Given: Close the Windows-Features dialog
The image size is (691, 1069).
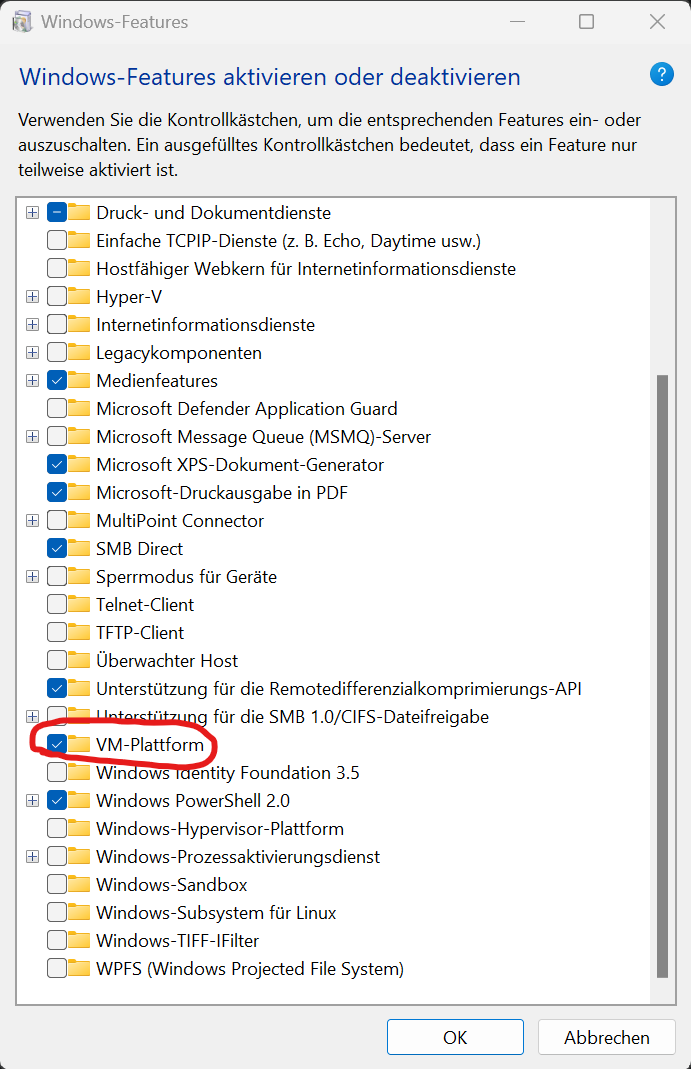Looking at the screenshot, I should coord(658,22).
